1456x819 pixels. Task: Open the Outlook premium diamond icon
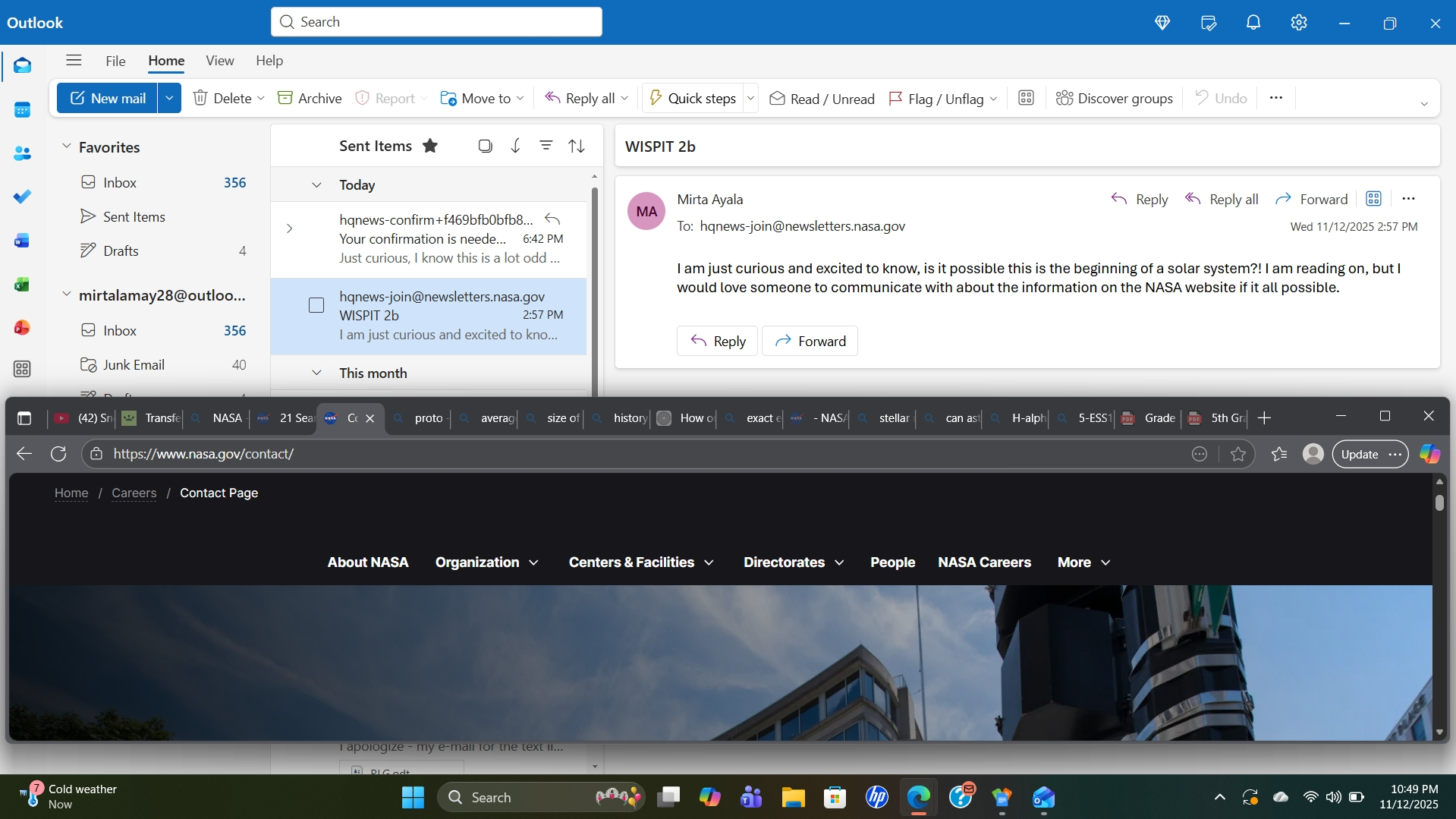[x=1162, y=23]
